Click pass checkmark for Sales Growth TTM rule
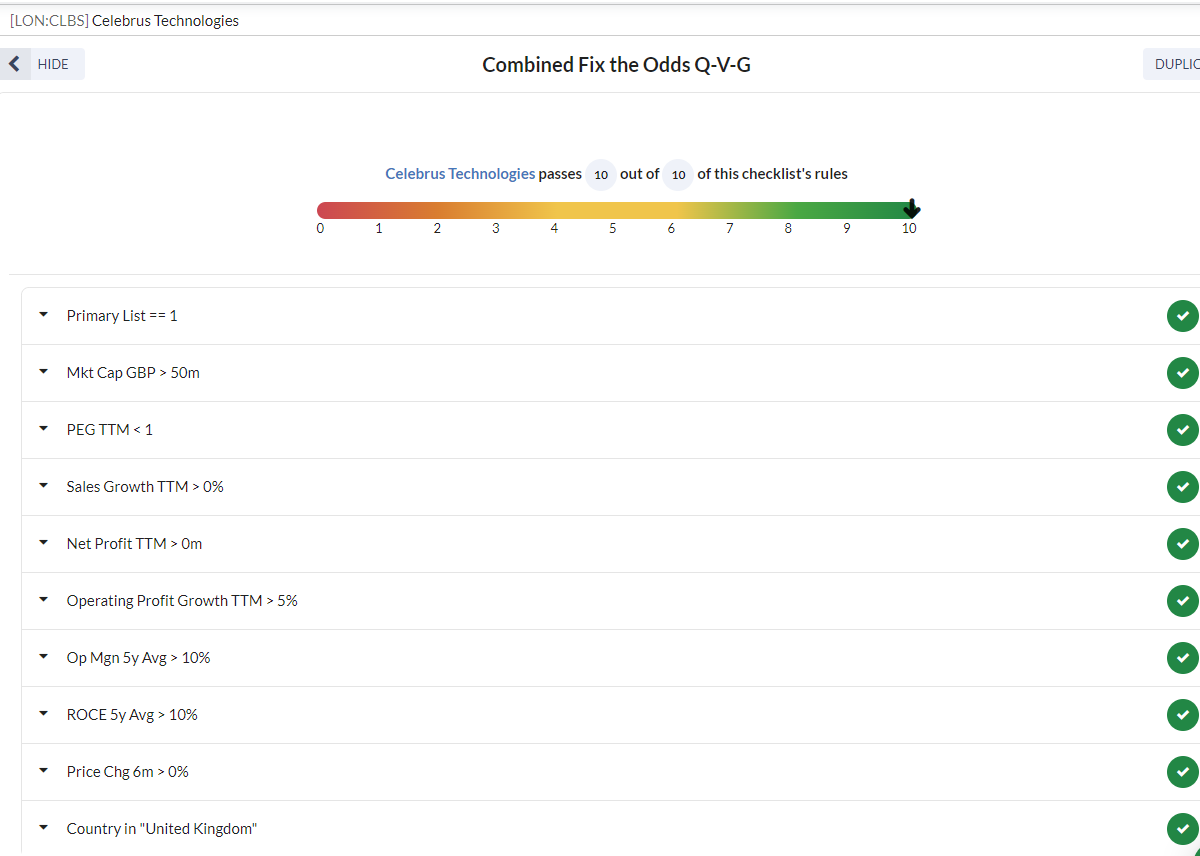Image resolution: width=1200 pixels, height=856 pixels. tap(1182, 487)
